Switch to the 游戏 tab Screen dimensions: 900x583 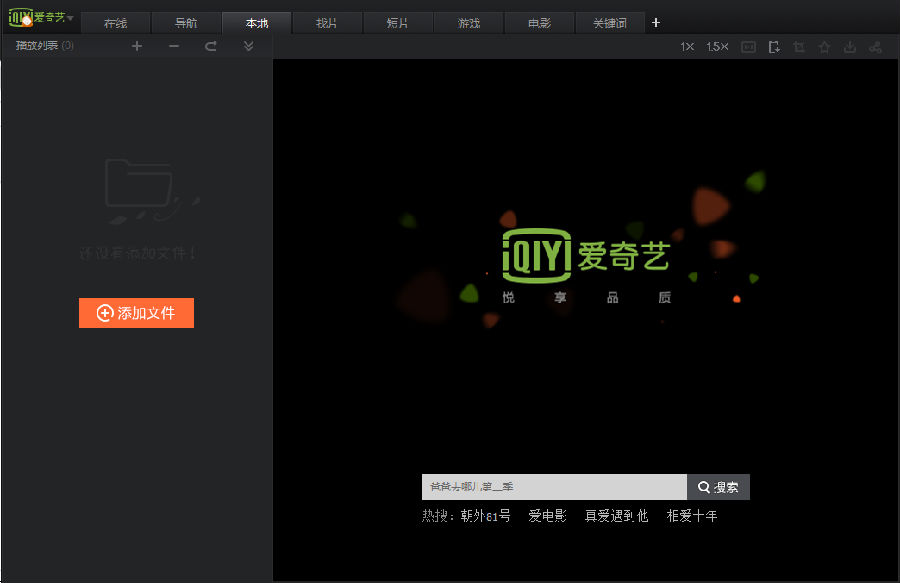[x=469, y=23]
